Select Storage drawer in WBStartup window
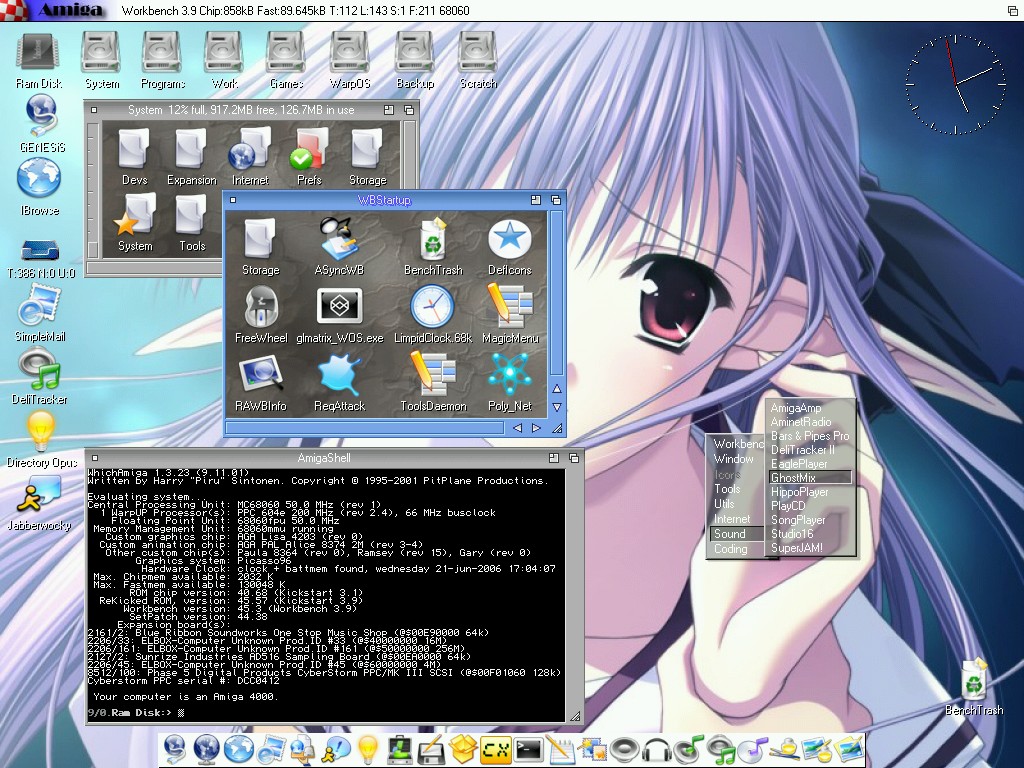The width and height of the screenshot is (1024, 768). point(261,246)
